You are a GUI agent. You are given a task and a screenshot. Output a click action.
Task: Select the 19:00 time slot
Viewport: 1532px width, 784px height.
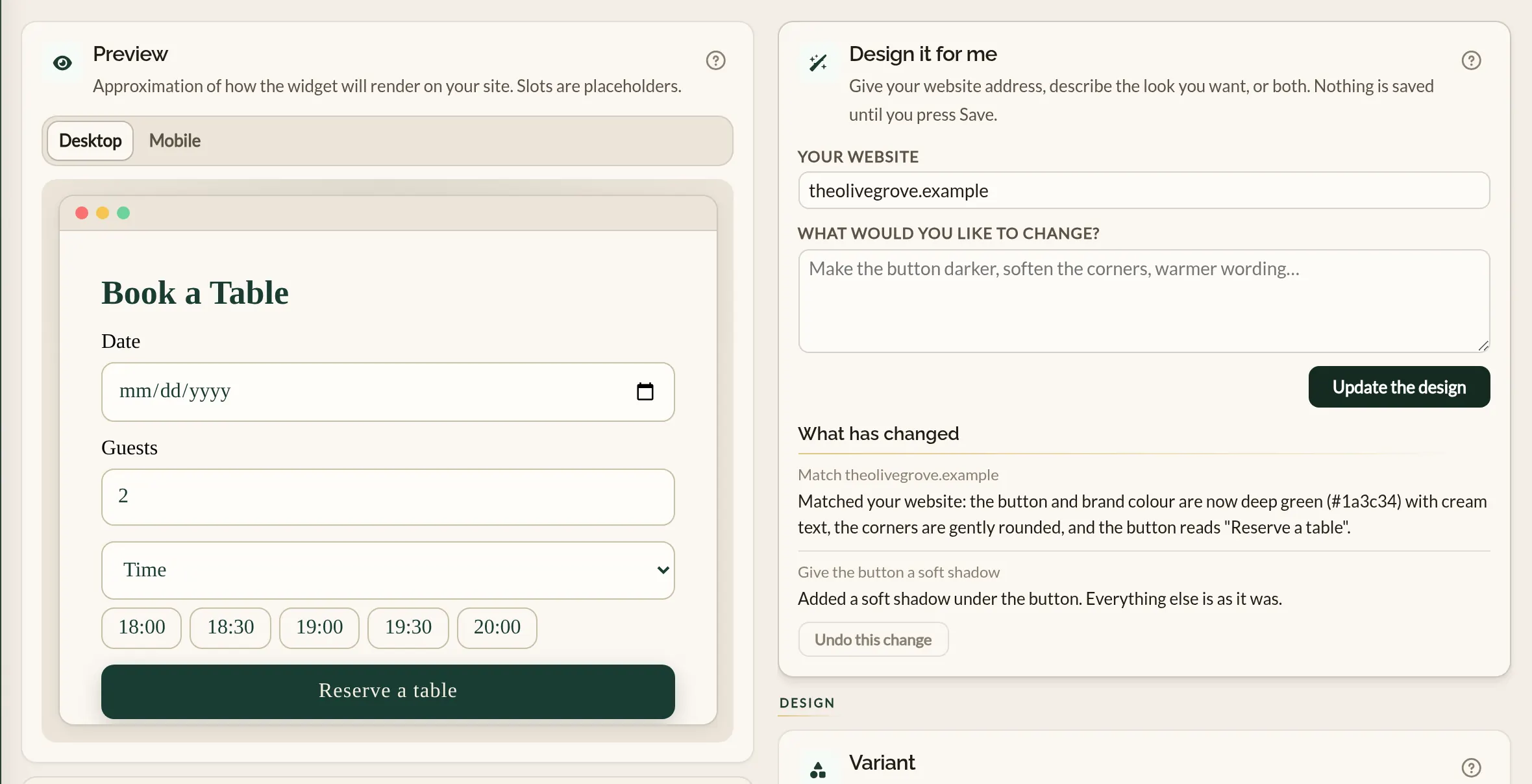(x=319, y=628)
